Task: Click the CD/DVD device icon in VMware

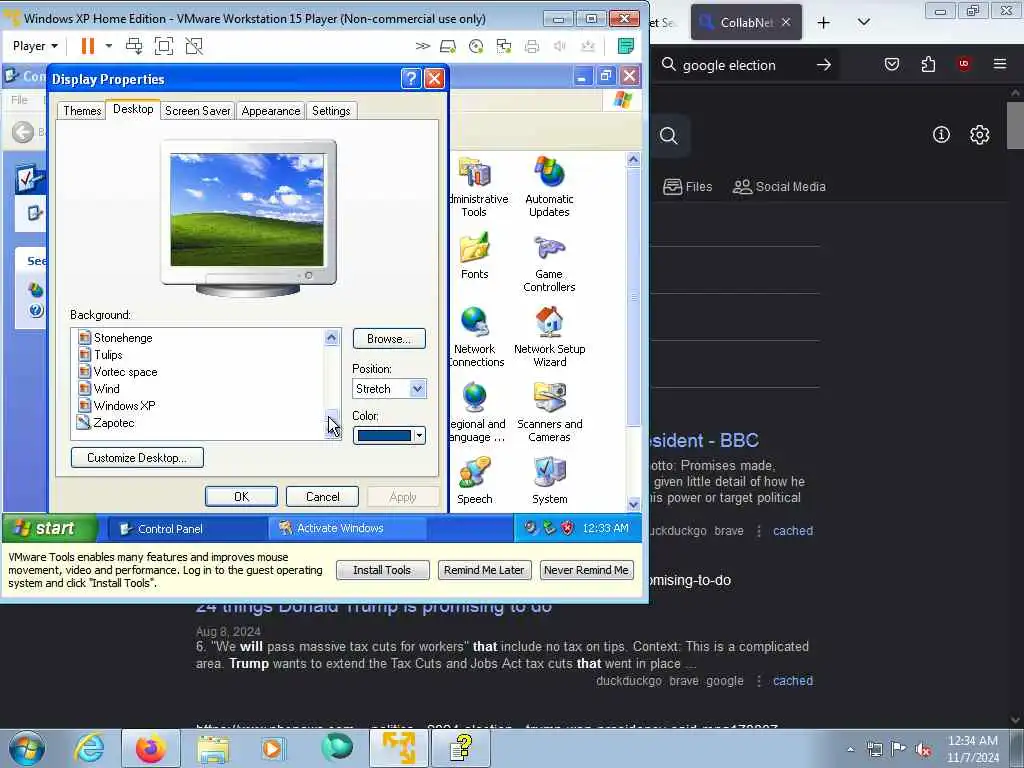Action: 476,46
